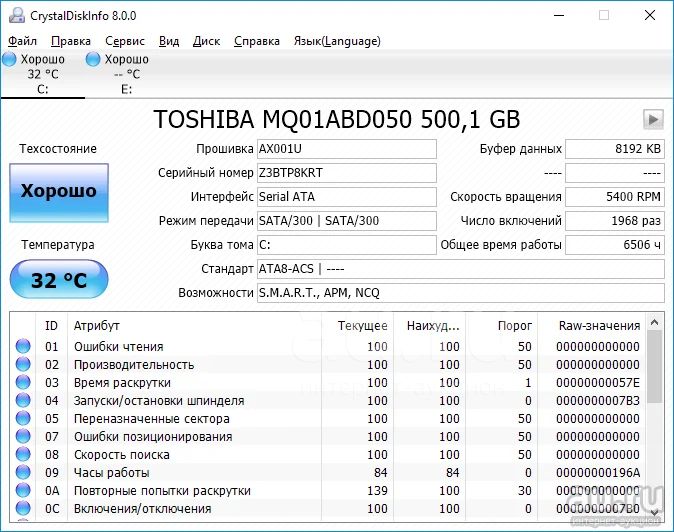This screenshot has height=532, width=674.
Task: Click the buffer size field 8192 KB
Action: click(x=615, y=149)
